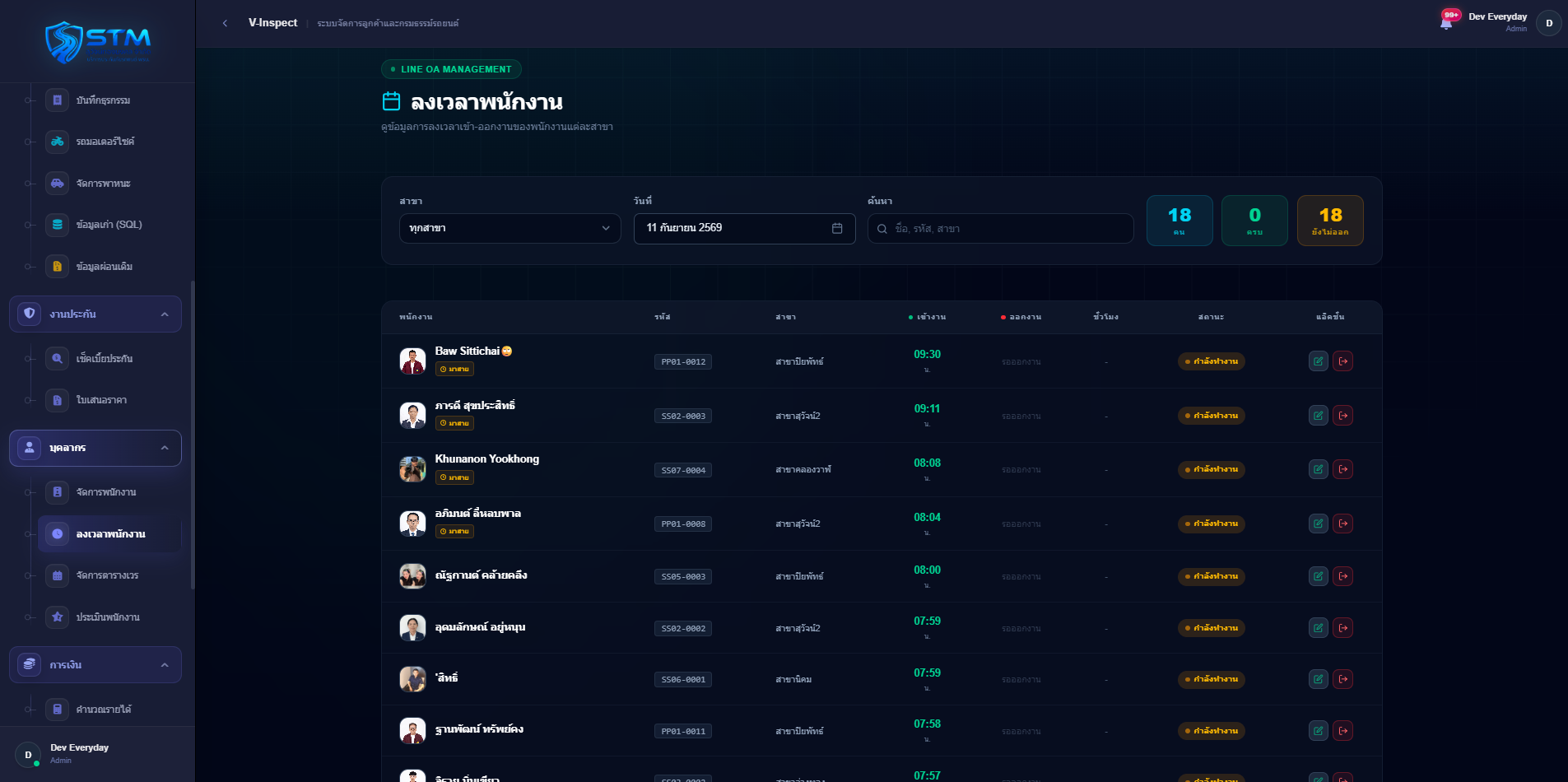Click the date field showing 11 กันยายน 2569
1568x782 pixels.
pos(745,228)
